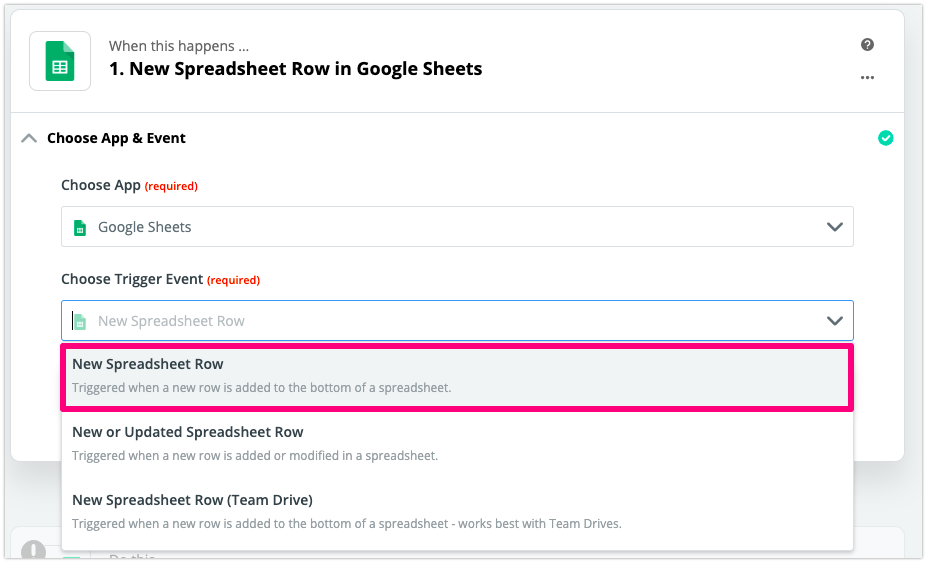Select the New Spreadsheet Row option

pyautogui.click(x=457, y=376)
